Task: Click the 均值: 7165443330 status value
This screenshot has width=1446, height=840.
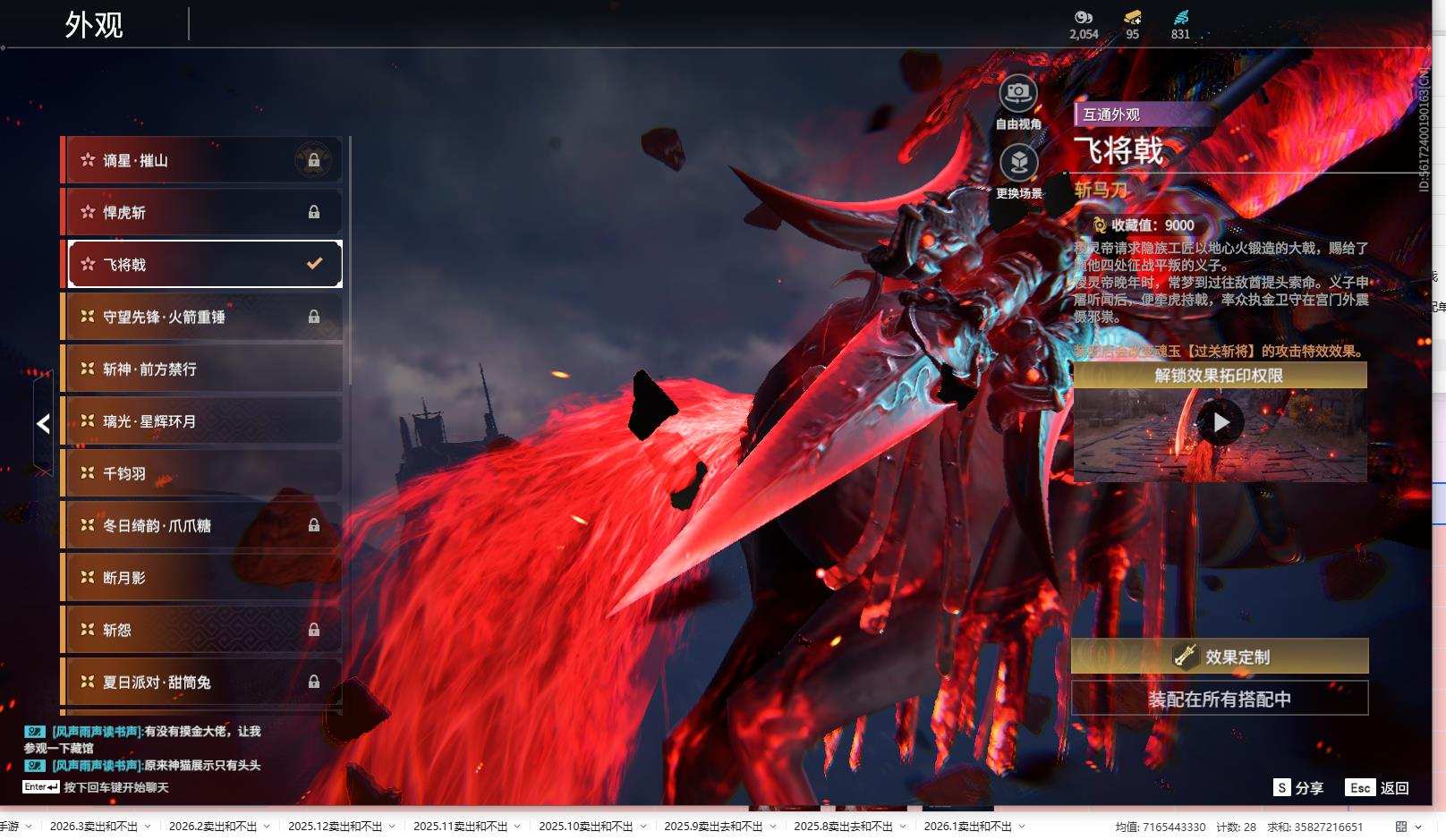Action: [x=1160, y=827]
